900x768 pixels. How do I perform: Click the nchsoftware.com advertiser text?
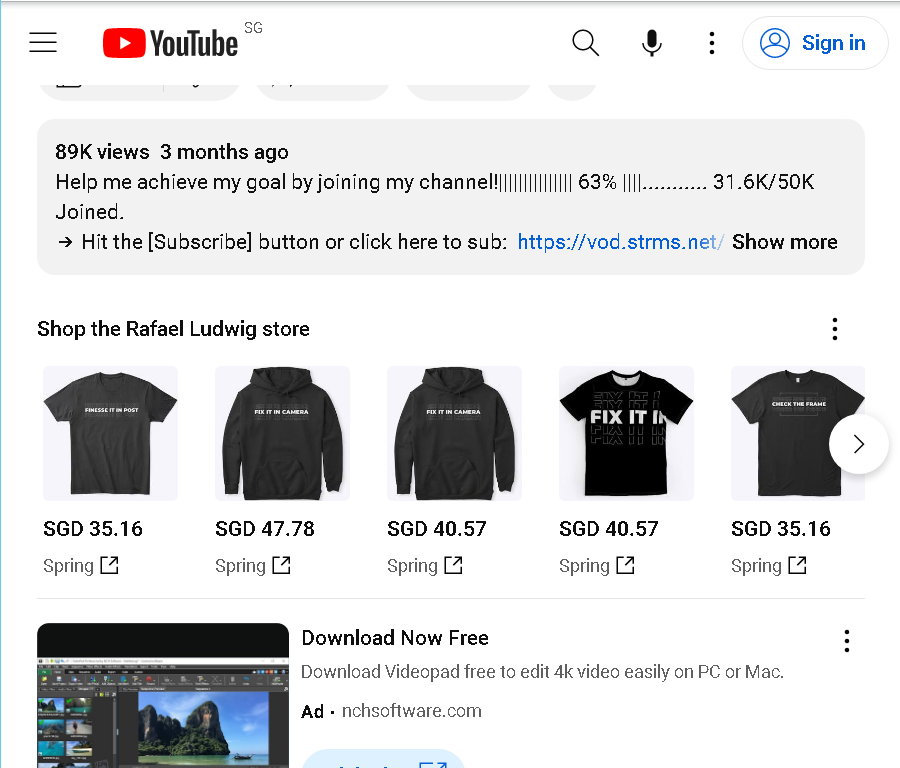tap(412, 711)
